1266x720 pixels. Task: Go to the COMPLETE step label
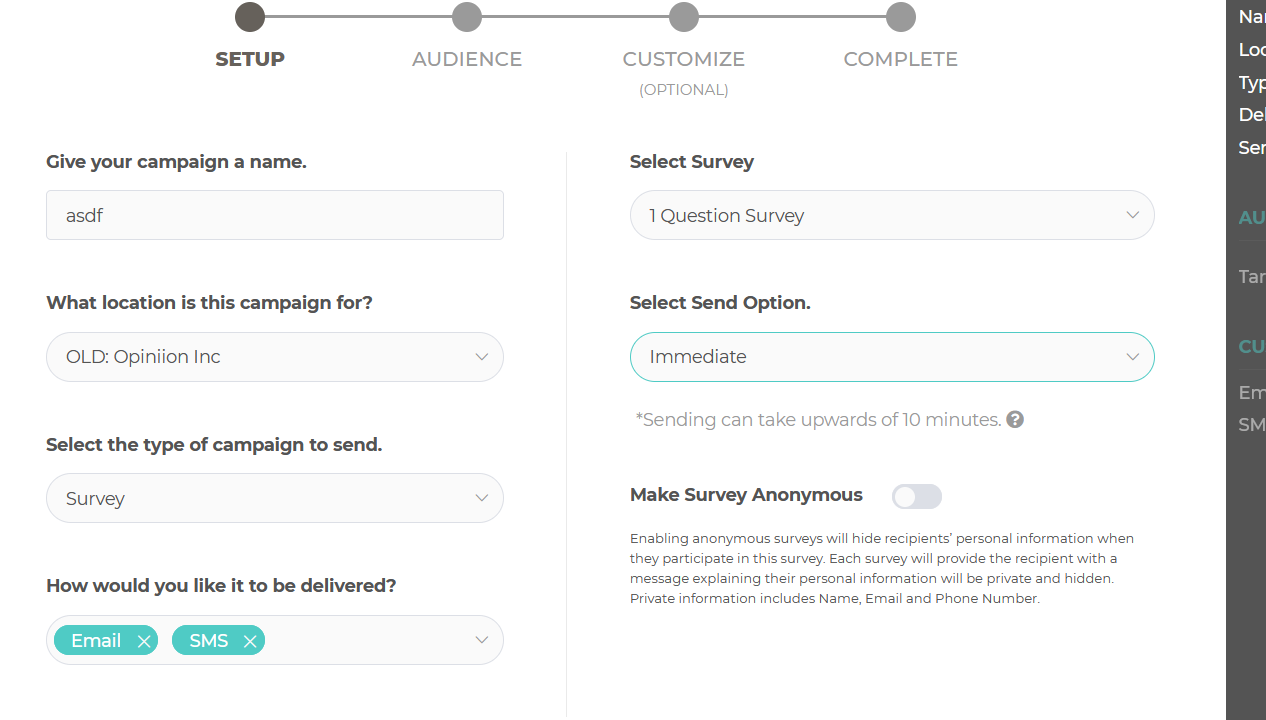click(x=901, y=59)
